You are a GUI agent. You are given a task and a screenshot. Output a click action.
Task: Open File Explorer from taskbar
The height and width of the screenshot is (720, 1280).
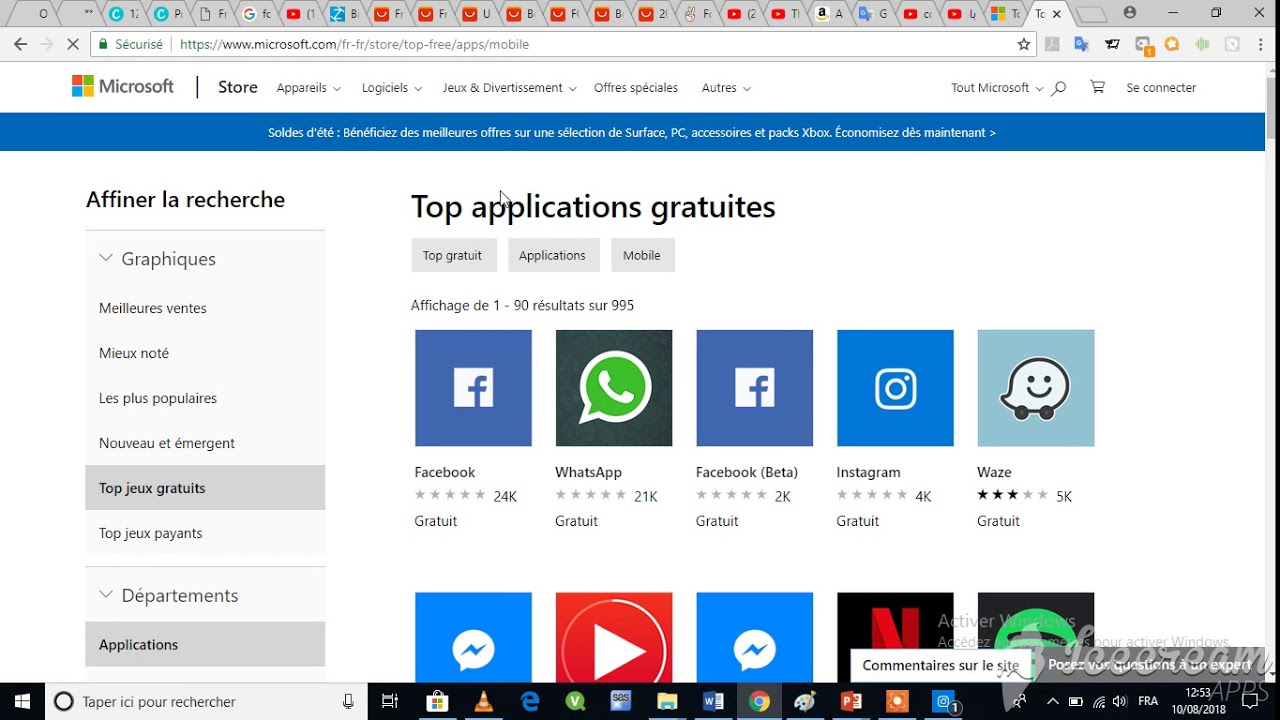pos(667,702)
